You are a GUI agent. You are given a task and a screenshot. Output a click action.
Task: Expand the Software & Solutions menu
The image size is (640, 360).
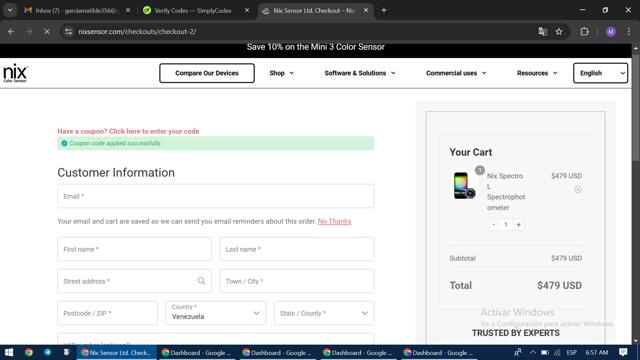pos(360,73)
